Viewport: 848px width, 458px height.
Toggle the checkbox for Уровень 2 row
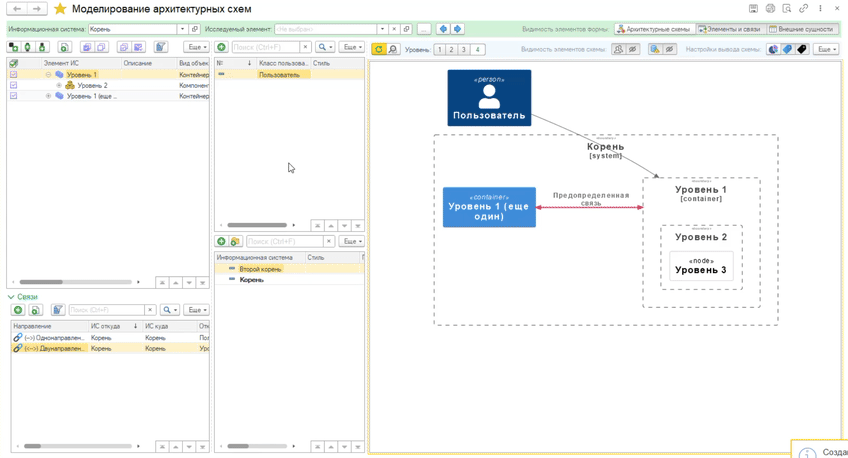(14, 85)
